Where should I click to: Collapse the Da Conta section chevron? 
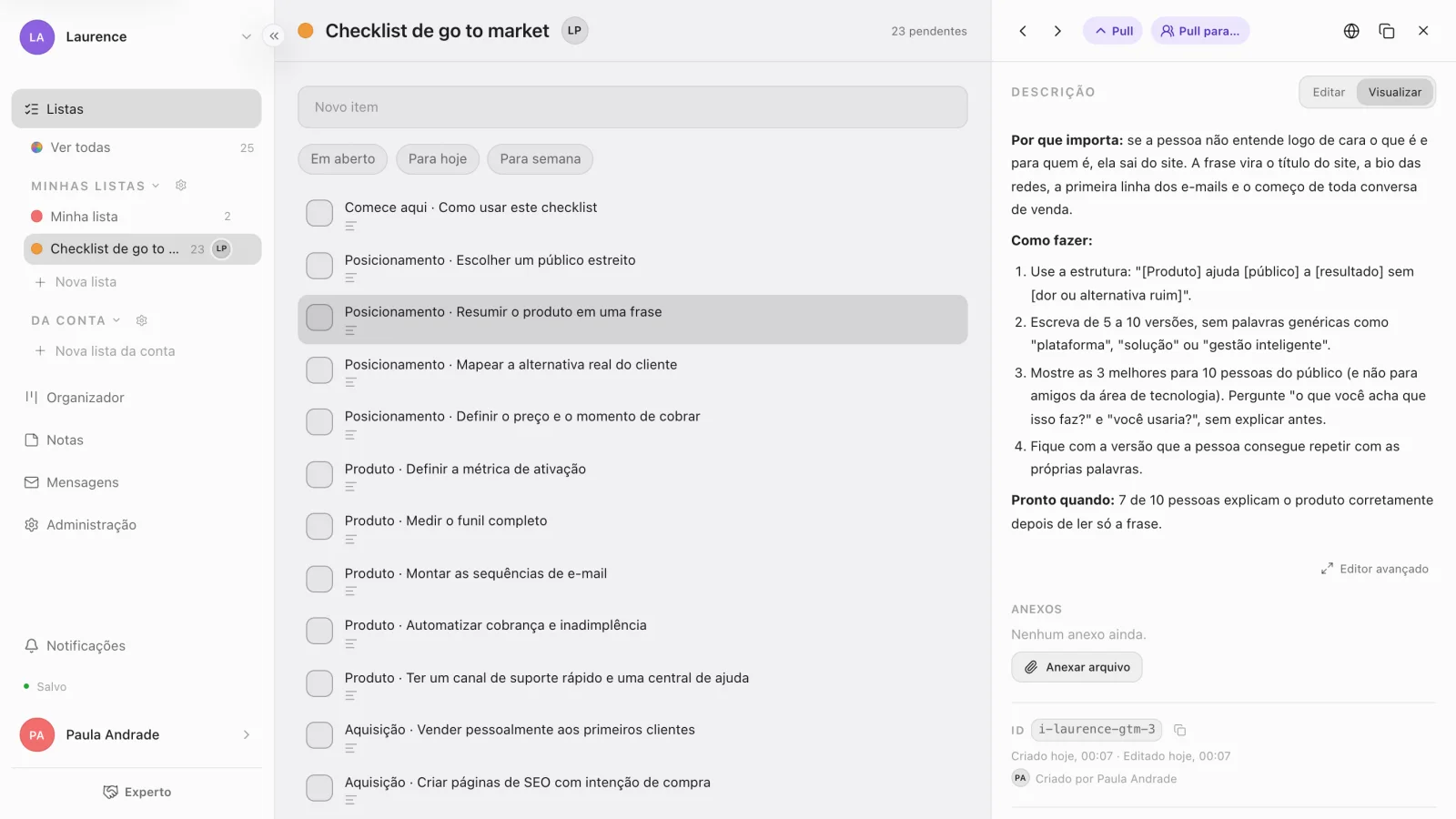click(x=116, y=320)
